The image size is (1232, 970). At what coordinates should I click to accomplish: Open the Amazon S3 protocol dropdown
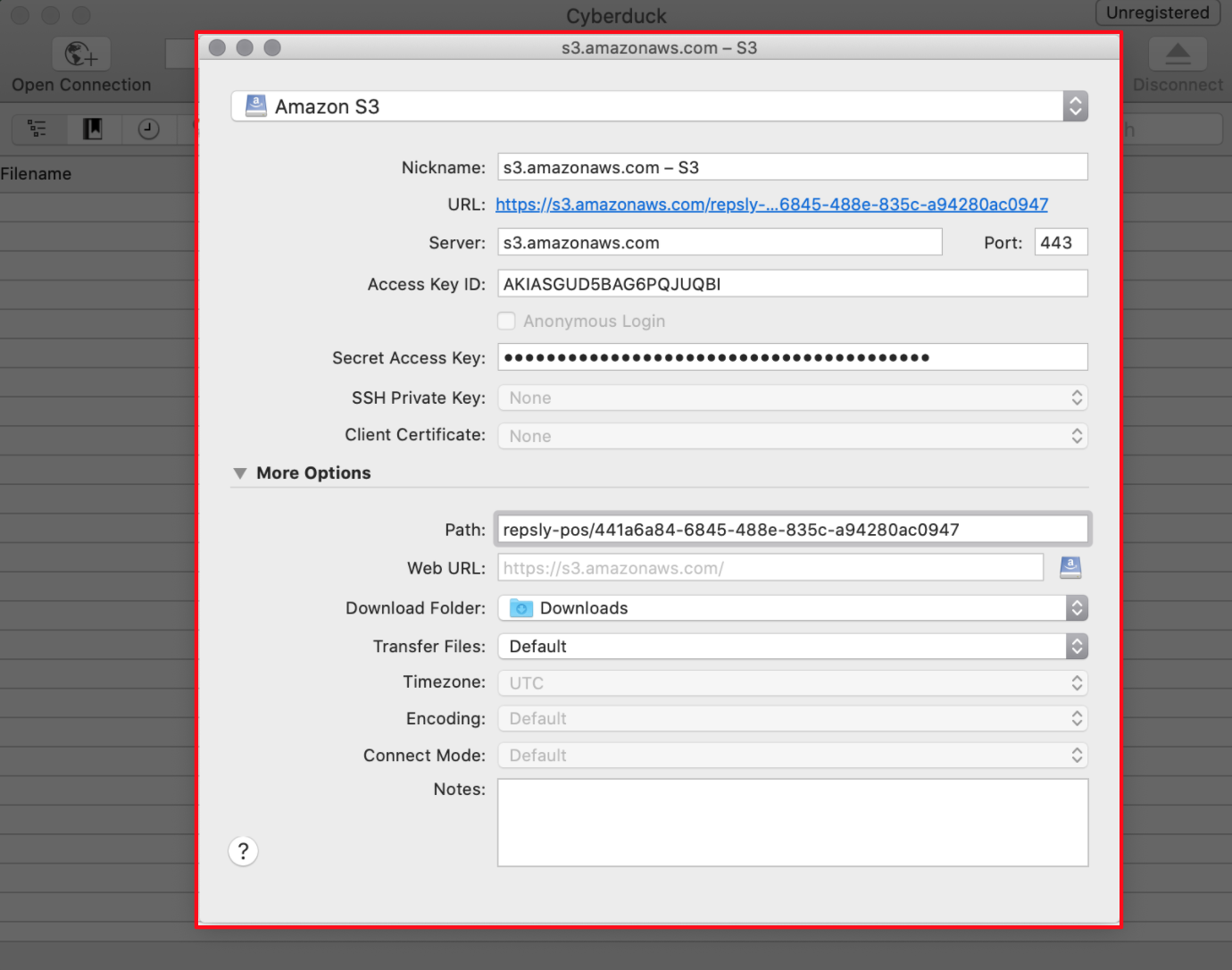[660, 106]
